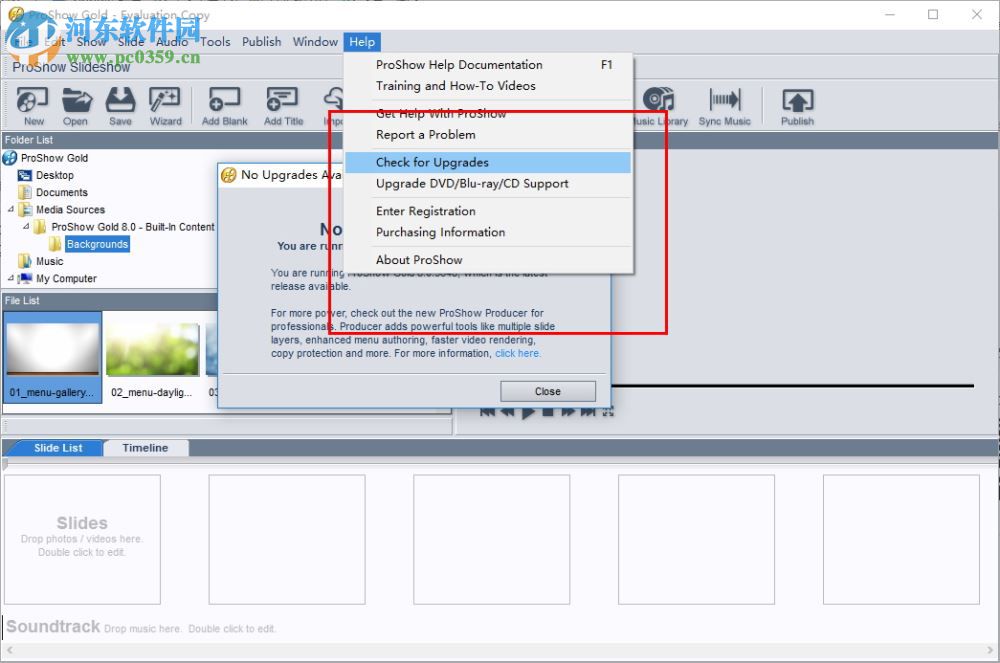This screenshot has width=1000, height=663.
Task: Follow the 'click here' link in dialog
Action: tap(517, 353)
